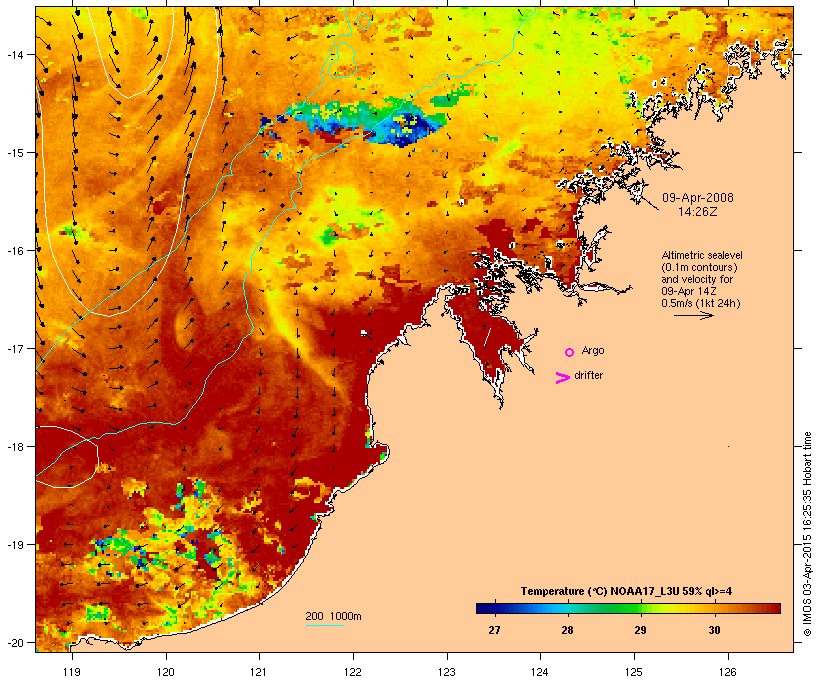Click the '-18' latitude axis label
Image resolution: width=820 pixels, height=680 pixels.
pyautogui.click(x=14, y=446)
